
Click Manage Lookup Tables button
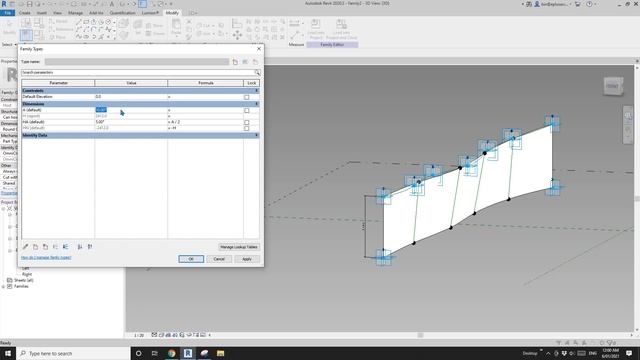pos(239,247)
